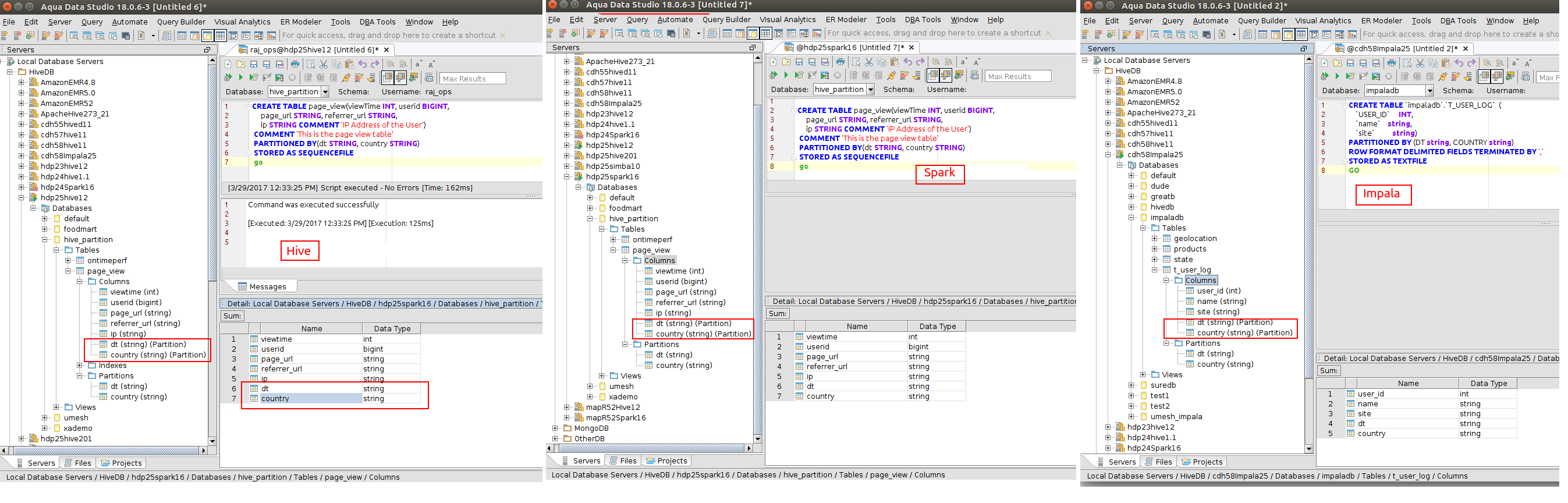
Task: Click the Print icon in Spark editor toolbar
Action: click(840, 62)
